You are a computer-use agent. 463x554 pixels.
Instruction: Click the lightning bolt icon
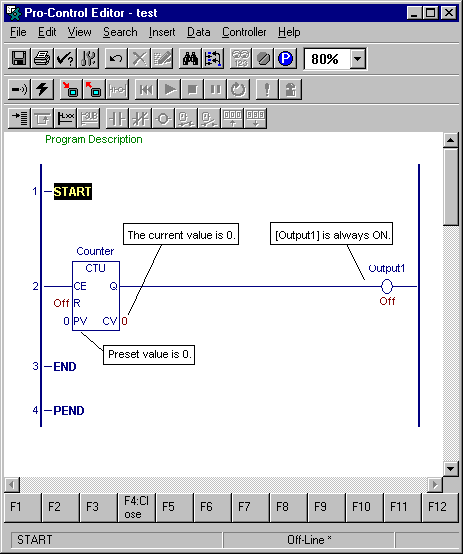click(42, 89)
